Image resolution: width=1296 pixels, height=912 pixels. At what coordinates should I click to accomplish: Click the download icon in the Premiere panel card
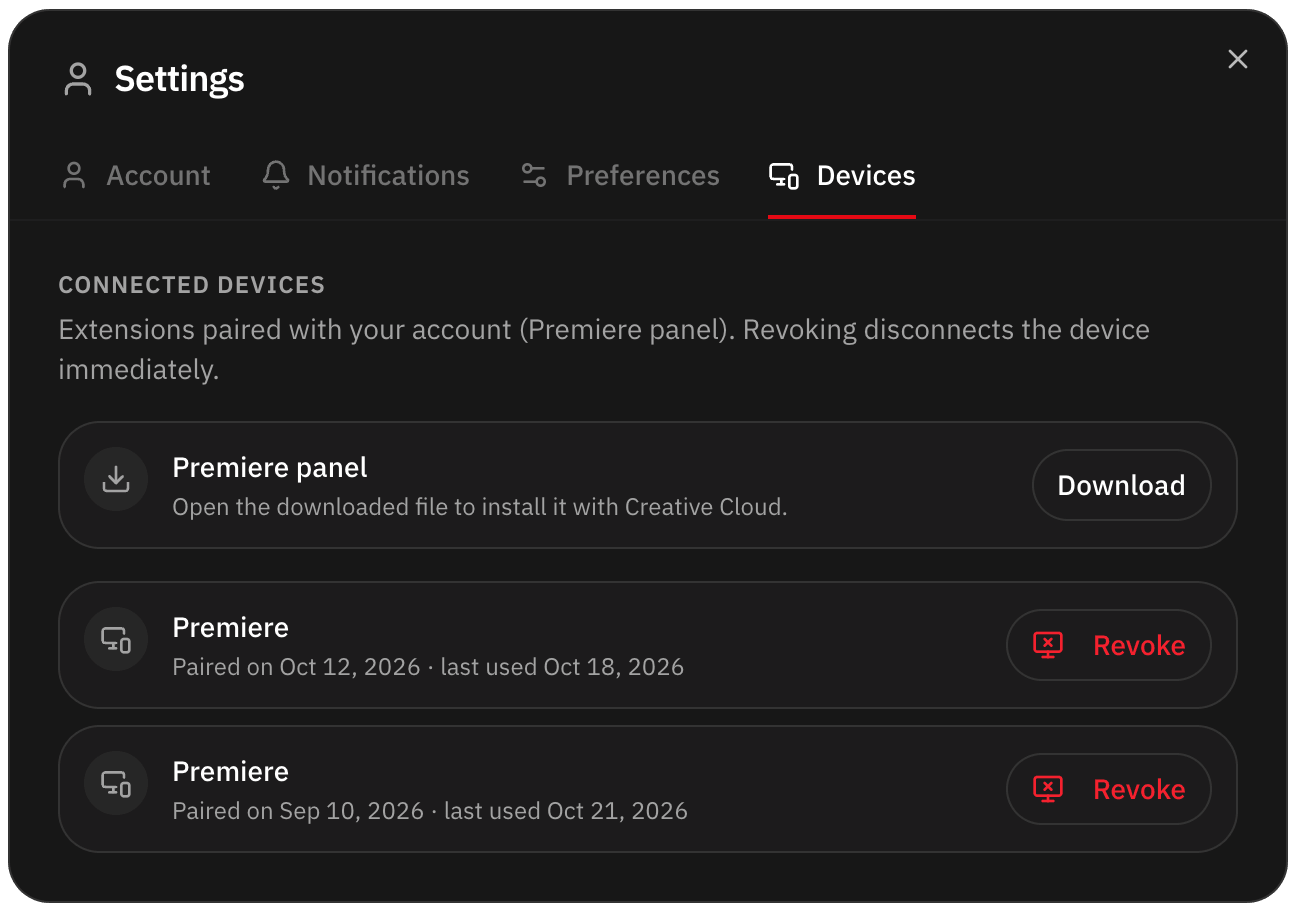tap(116, 479)
